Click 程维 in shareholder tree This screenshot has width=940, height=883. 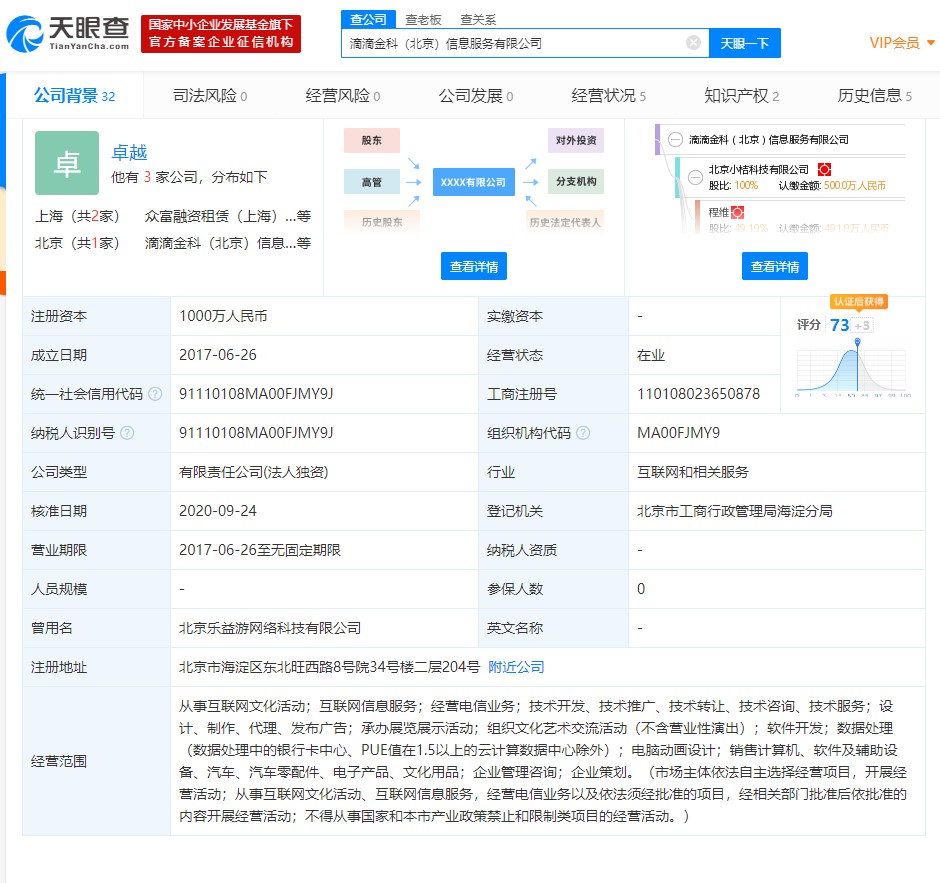718,212
